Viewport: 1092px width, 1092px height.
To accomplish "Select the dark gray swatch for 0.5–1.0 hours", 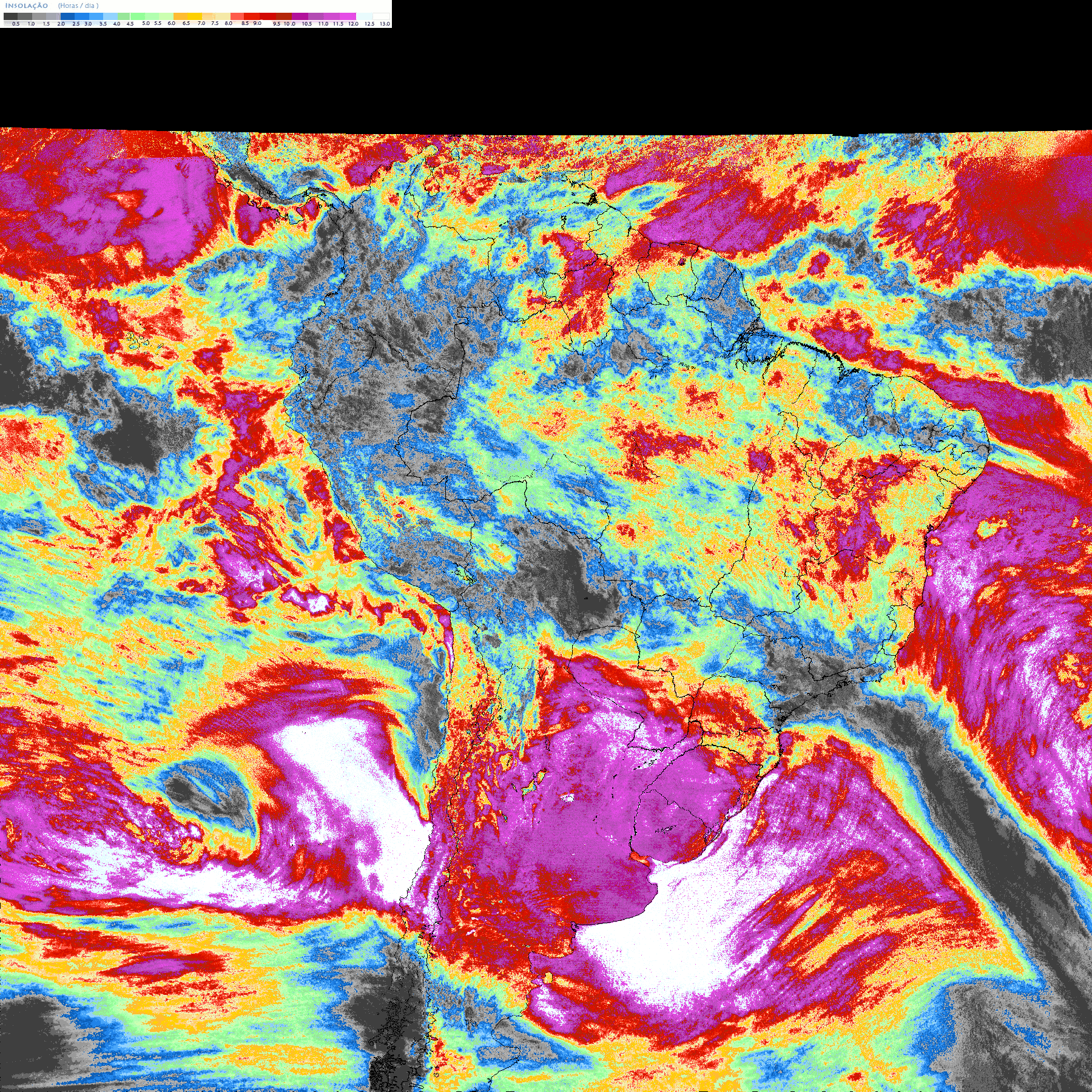I will click(25, 16).
